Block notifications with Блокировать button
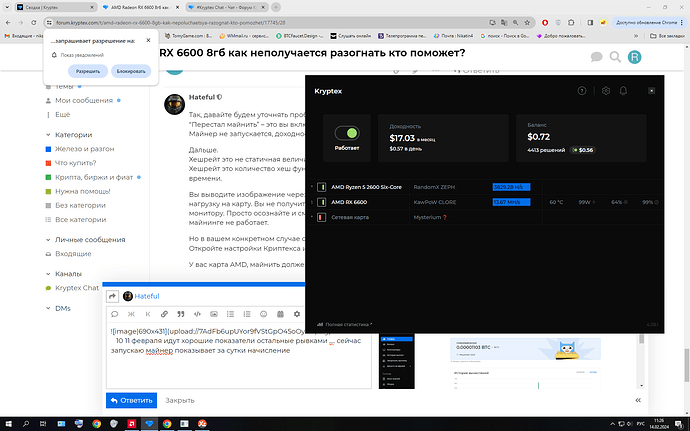Image resolution: width=690 pixels, height=431 pixels. 131,71
